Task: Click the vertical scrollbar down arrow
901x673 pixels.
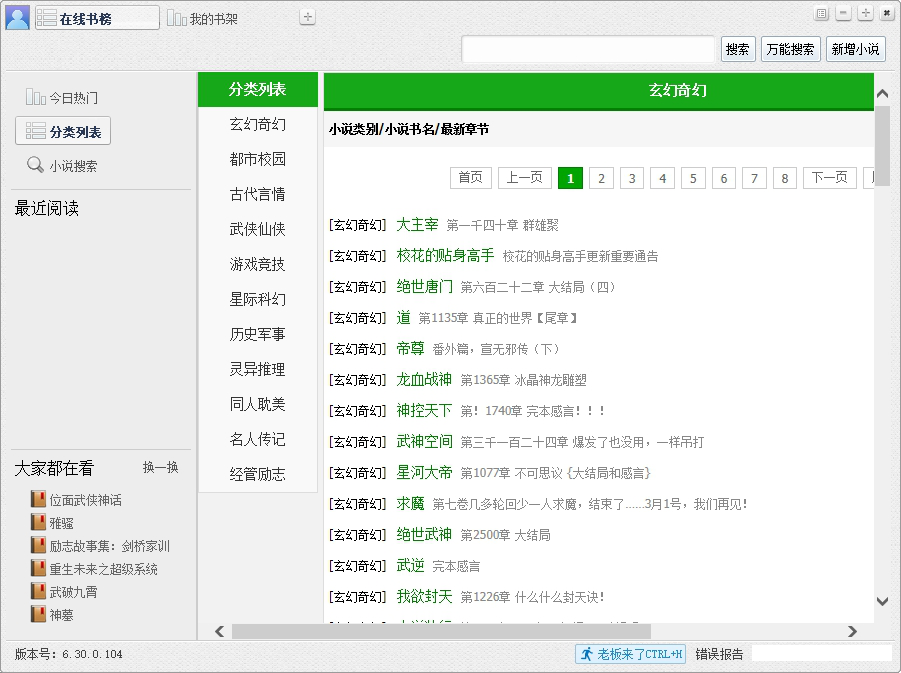Action: [882, 601]
